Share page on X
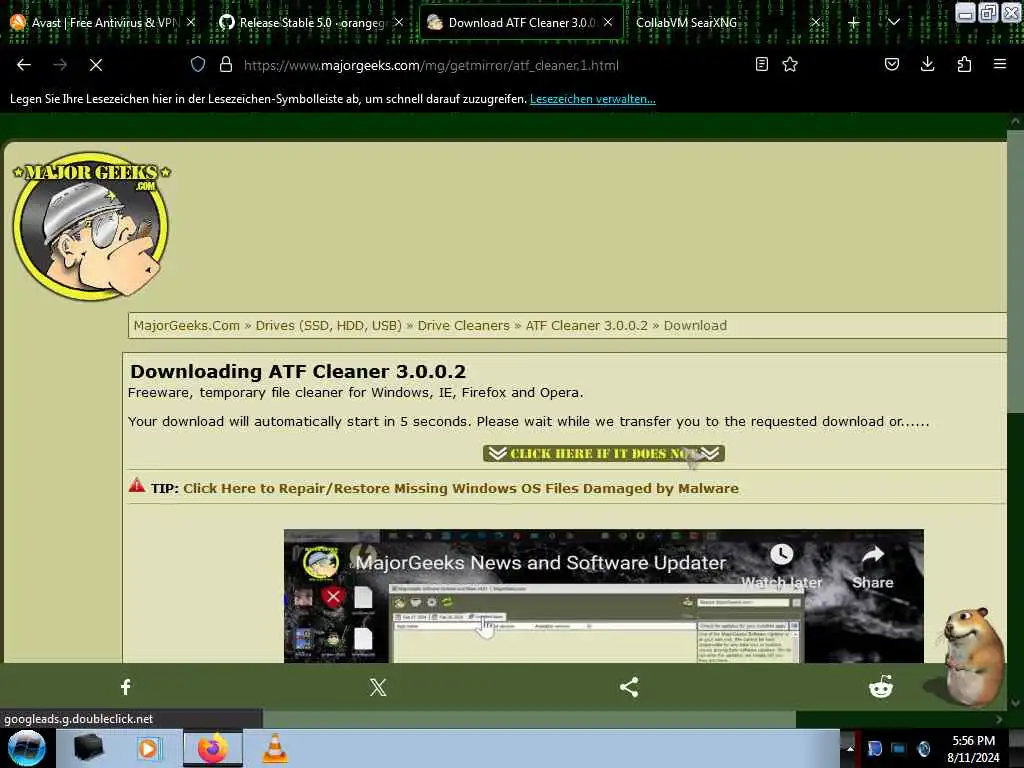 pyautogui.click(x=377, y=687)
